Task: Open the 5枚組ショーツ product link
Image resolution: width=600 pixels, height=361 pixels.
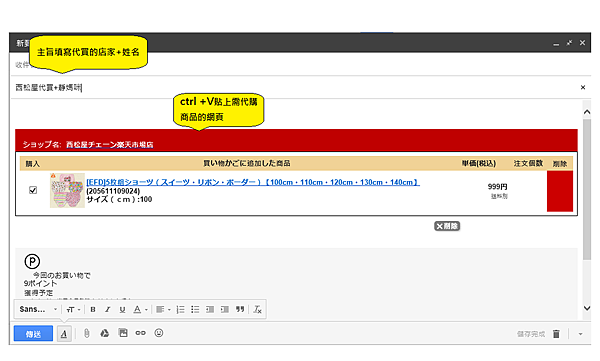Action: tap(253, 182)
